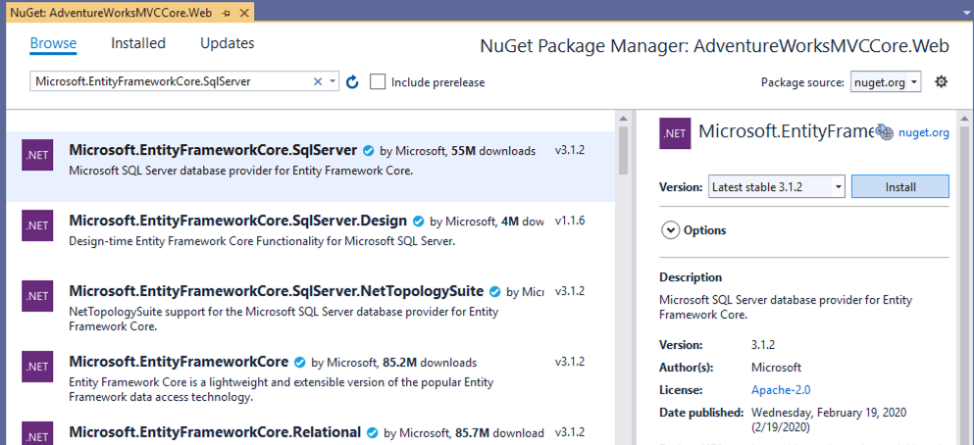The image size is (974, 445).
Task: Click the Install button
Action: click(900, 186)
